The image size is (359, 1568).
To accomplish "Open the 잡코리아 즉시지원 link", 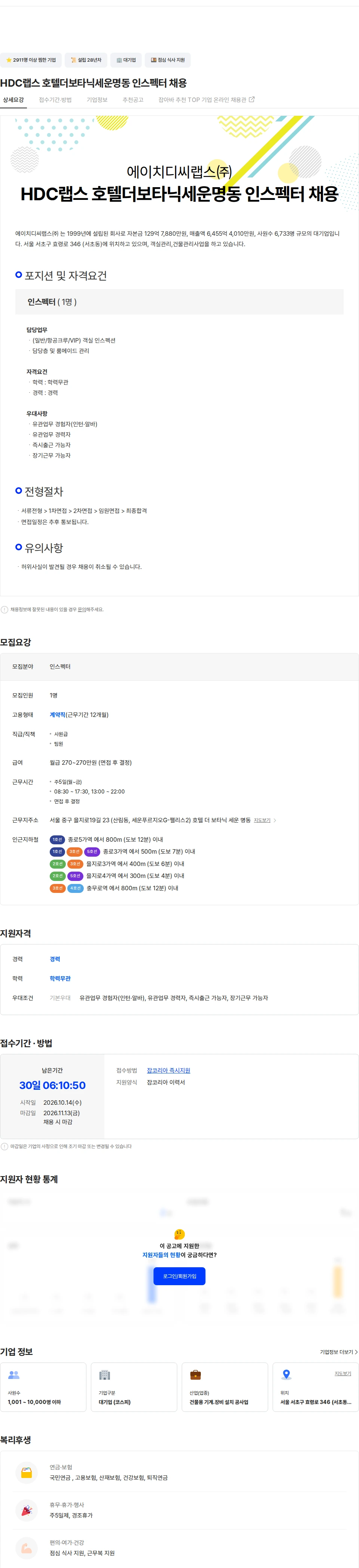I will click(x=168, y=1070).
